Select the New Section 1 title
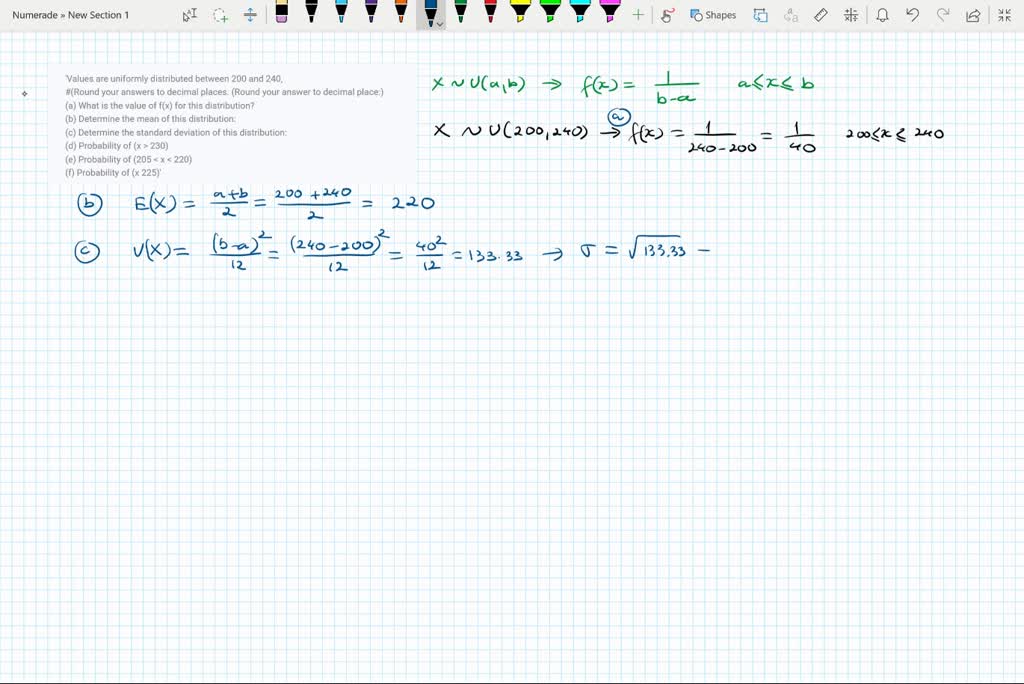This screenshot has width=1024, height=684. (x=100, y=15)
